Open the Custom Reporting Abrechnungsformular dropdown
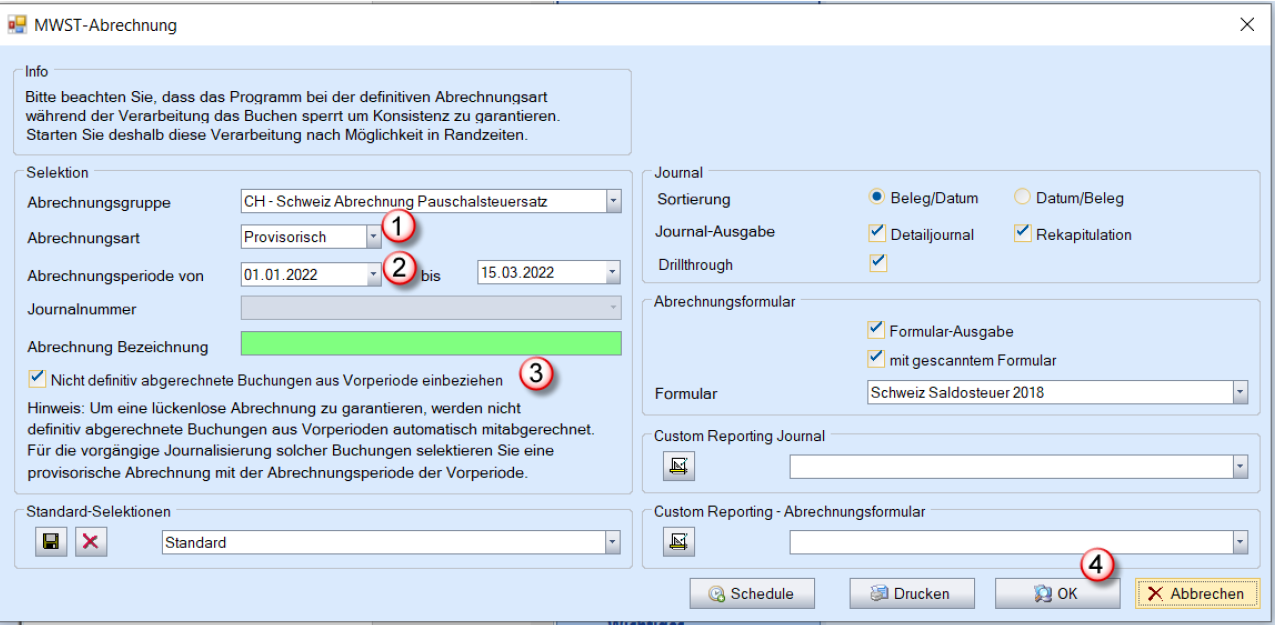The image size is (1275, 625). pyautogui.click(x=1241, y=542)
